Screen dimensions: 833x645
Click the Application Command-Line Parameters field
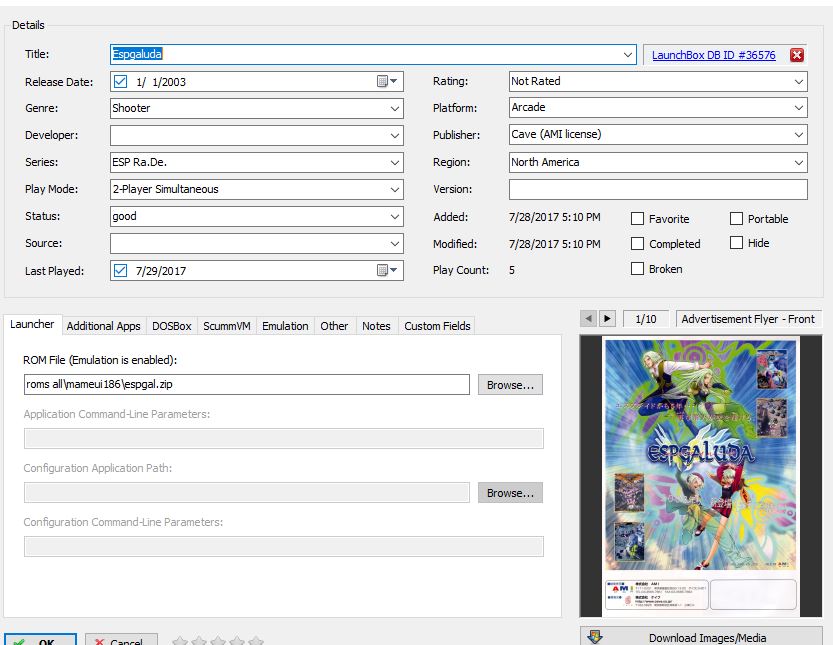pyautogui.click(x=284, y=438)
